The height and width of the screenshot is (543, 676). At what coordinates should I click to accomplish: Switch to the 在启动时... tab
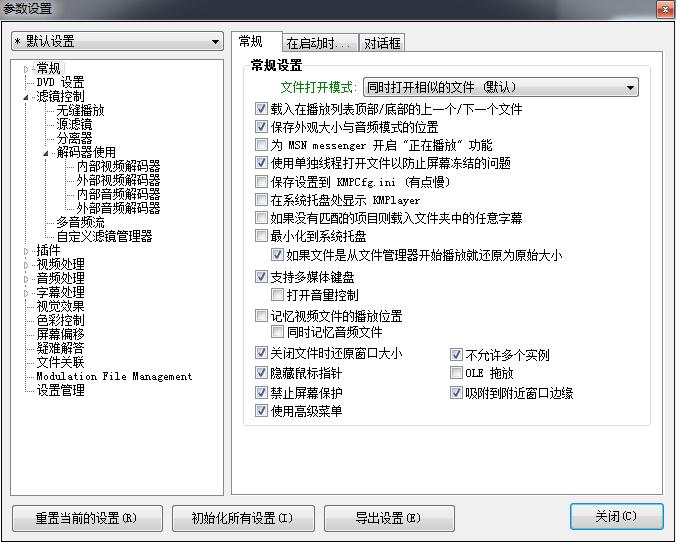[320, 43]
